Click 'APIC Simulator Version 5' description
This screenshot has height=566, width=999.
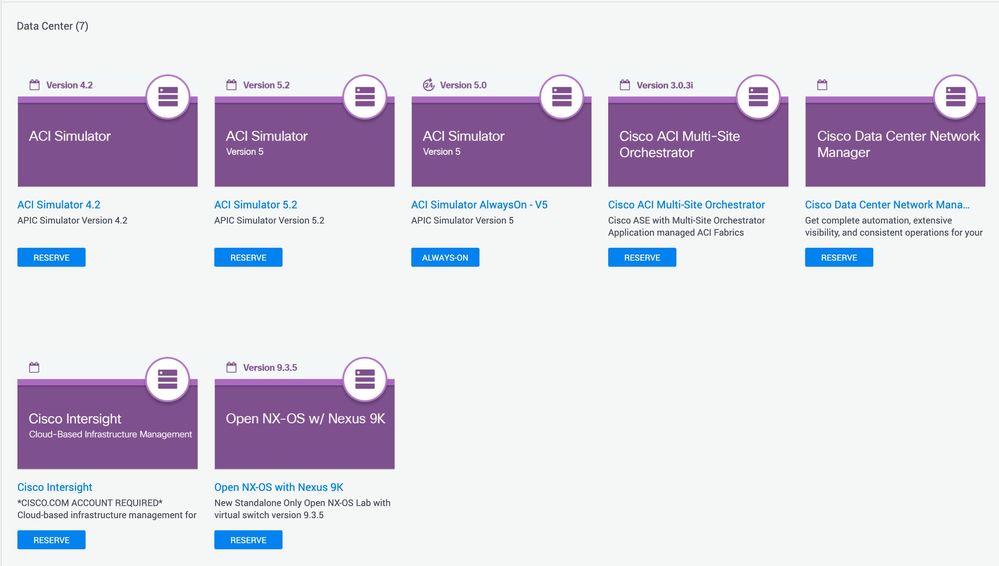462,221
